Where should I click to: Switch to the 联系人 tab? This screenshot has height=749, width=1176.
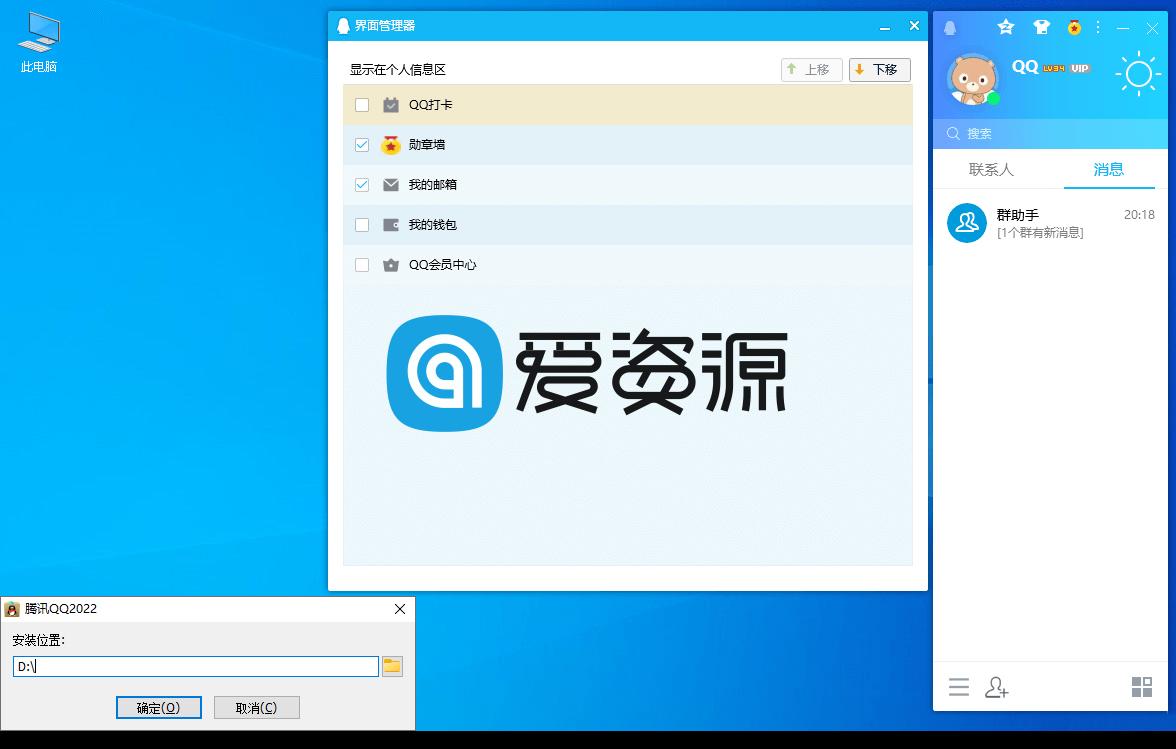click(992, 169)
